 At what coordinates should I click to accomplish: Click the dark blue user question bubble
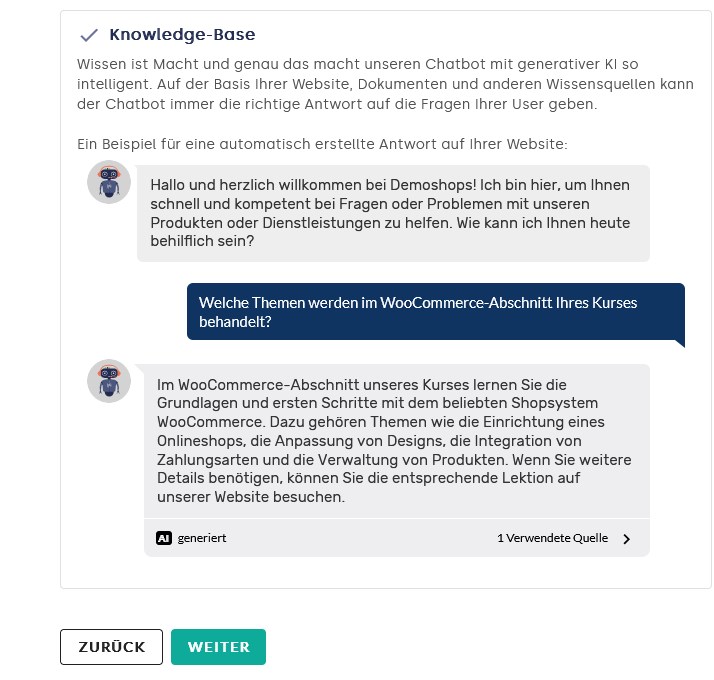click(435, 311)
